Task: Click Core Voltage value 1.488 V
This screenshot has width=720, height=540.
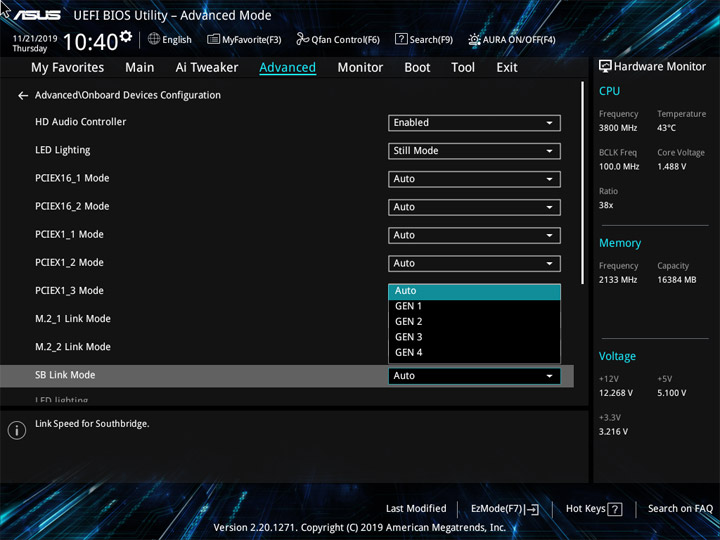Action: coord(671,167)
